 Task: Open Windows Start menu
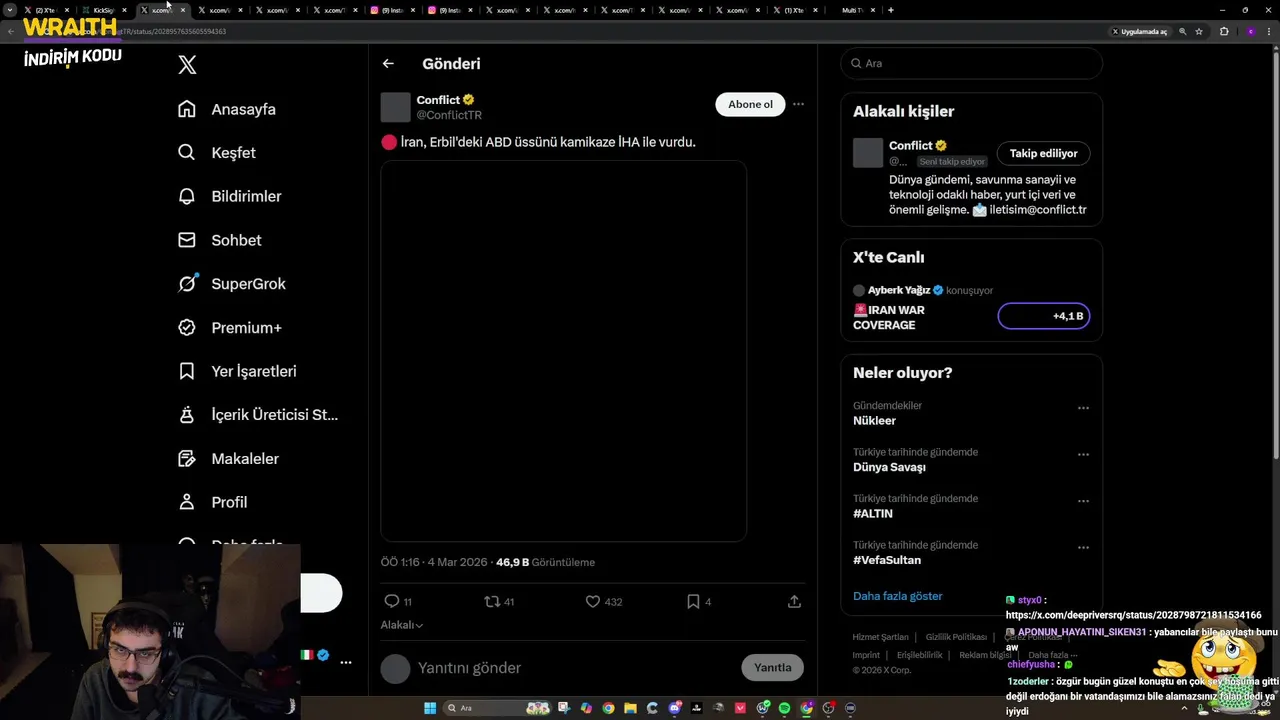click(x=430, y=708)
